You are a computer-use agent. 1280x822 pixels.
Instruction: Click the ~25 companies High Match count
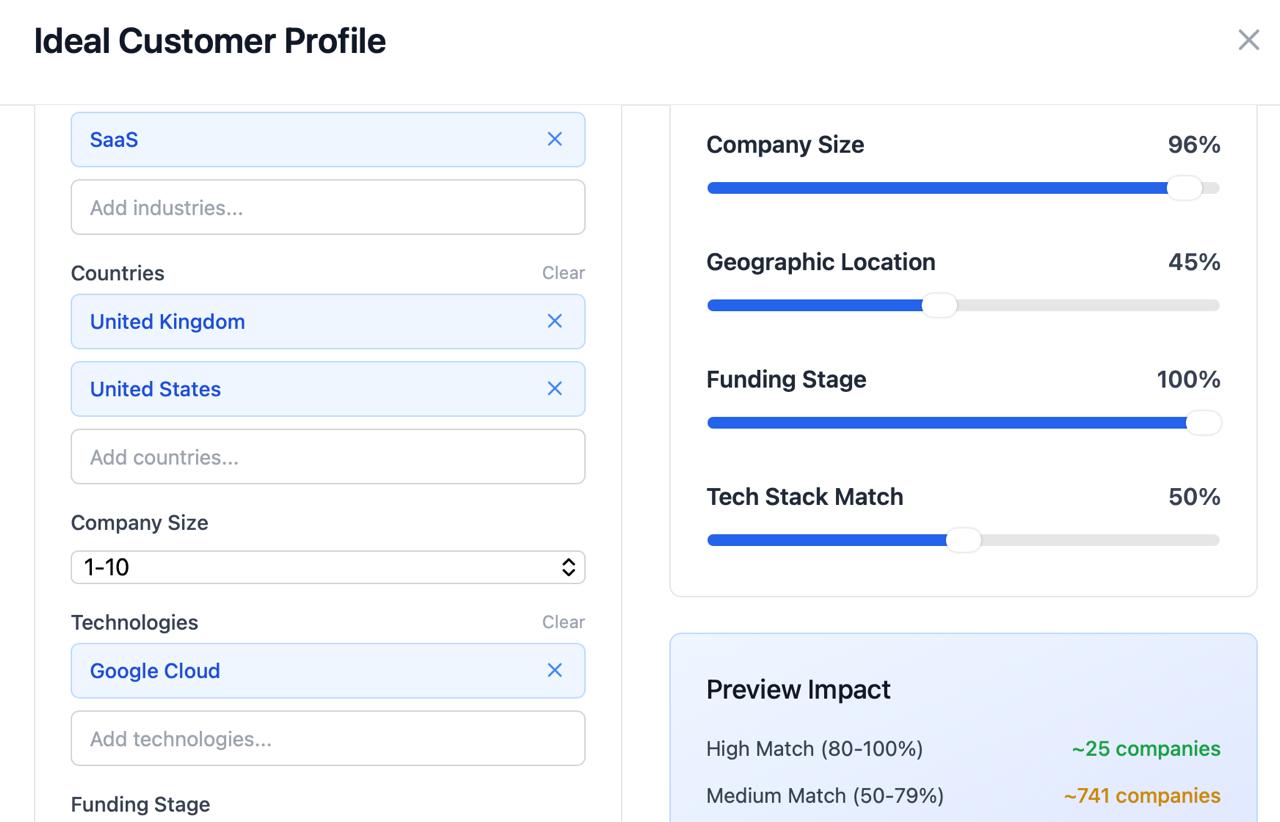click(1144, 748)
